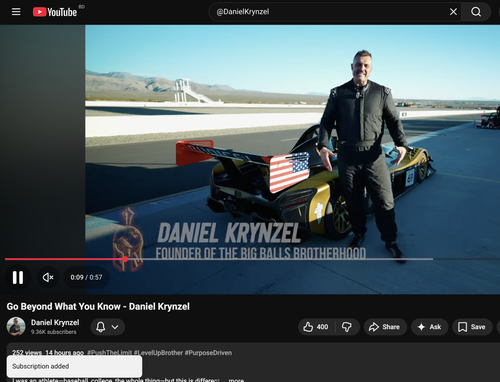The height and width of the screenshot is (382, 500).
Task: Open the #PurposeDriven hashtag
Action: coord(208,353)
